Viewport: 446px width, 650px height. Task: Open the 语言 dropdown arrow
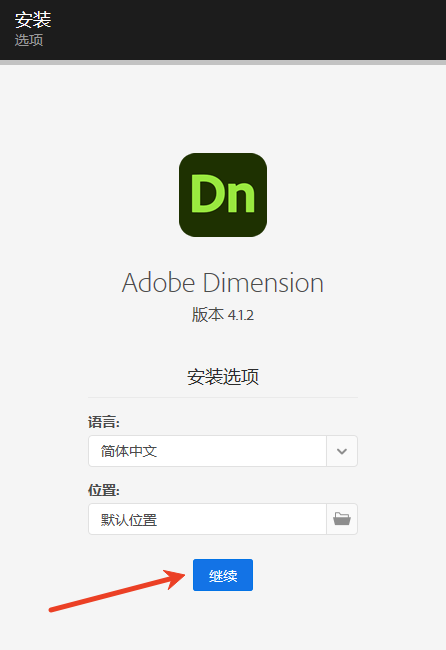point(342,451)
